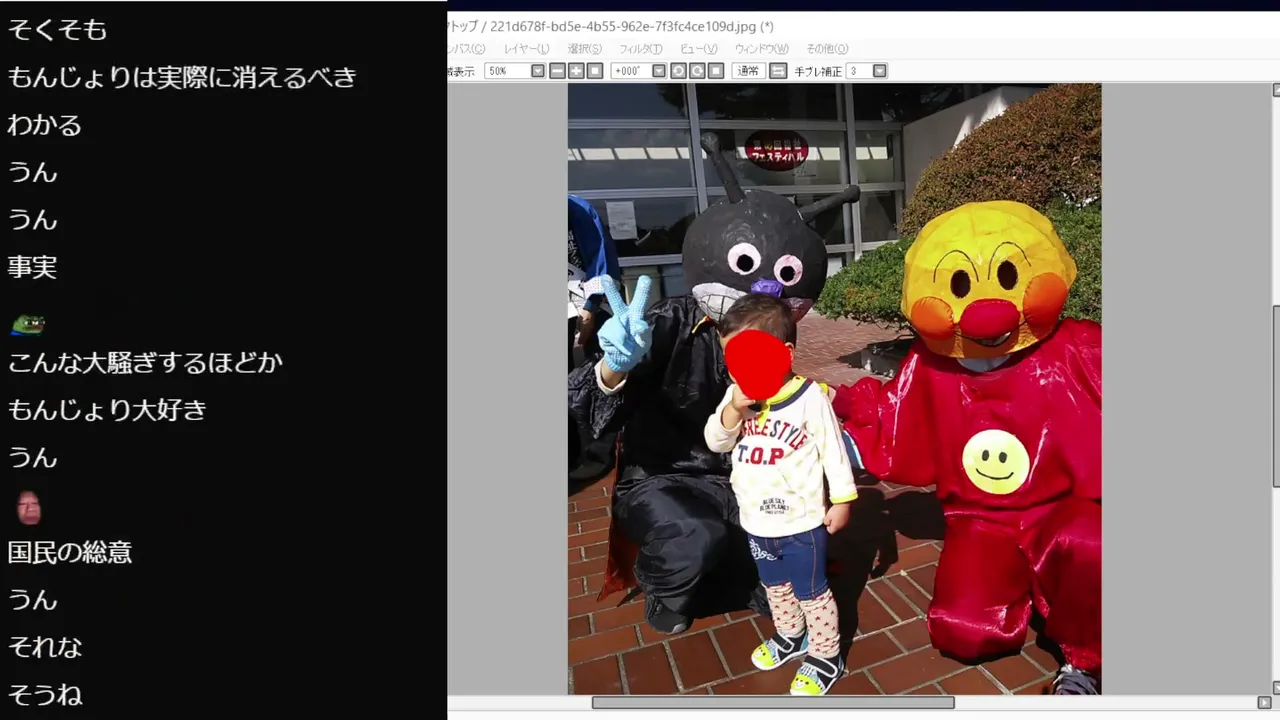This screenshot has width=1280, height=720.
Task: Rotate the canvas view clockwise
Action: pos(697,71)
